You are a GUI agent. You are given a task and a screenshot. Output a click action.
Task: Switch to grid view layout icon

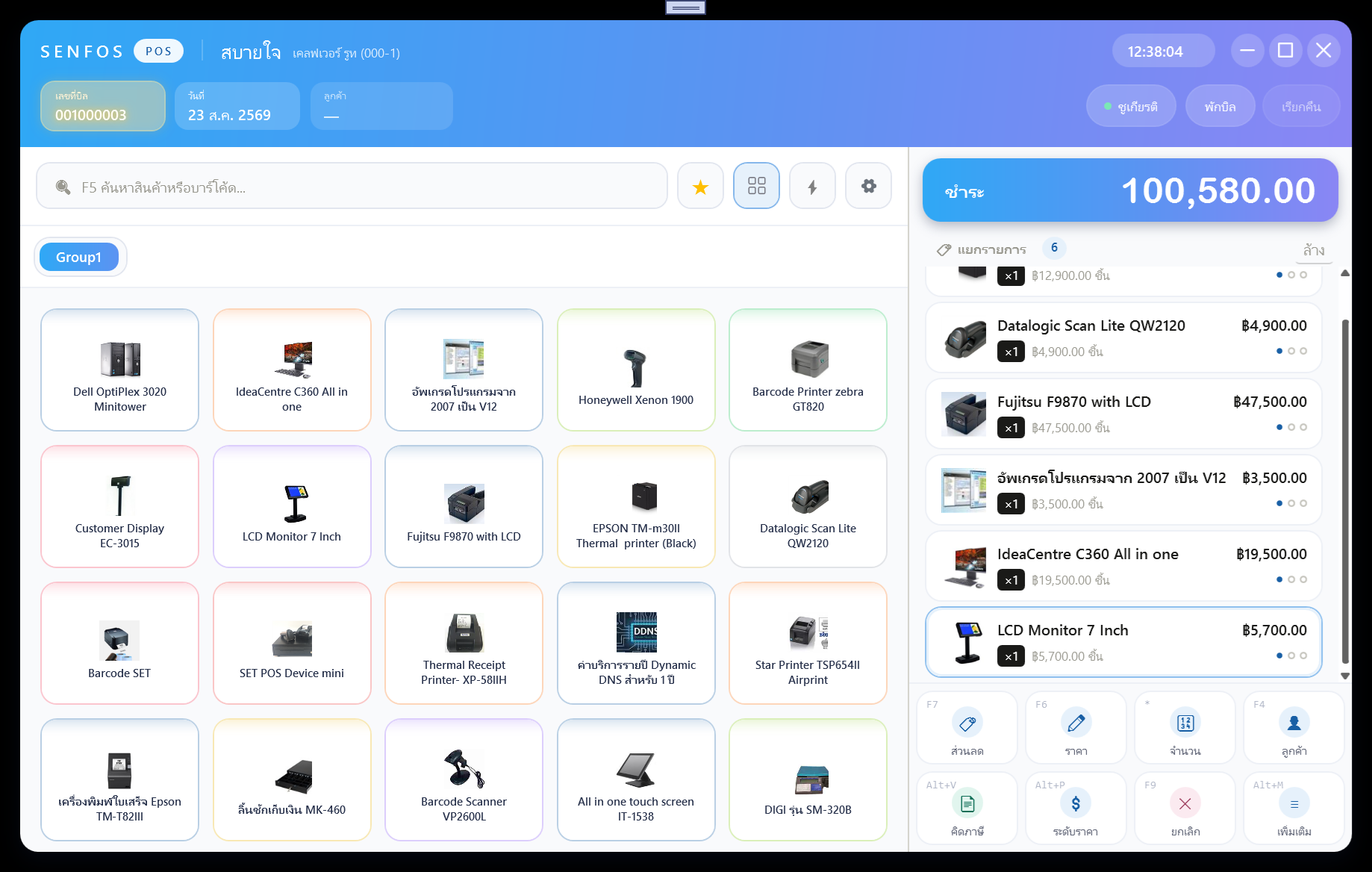click(x=756, y=186)
